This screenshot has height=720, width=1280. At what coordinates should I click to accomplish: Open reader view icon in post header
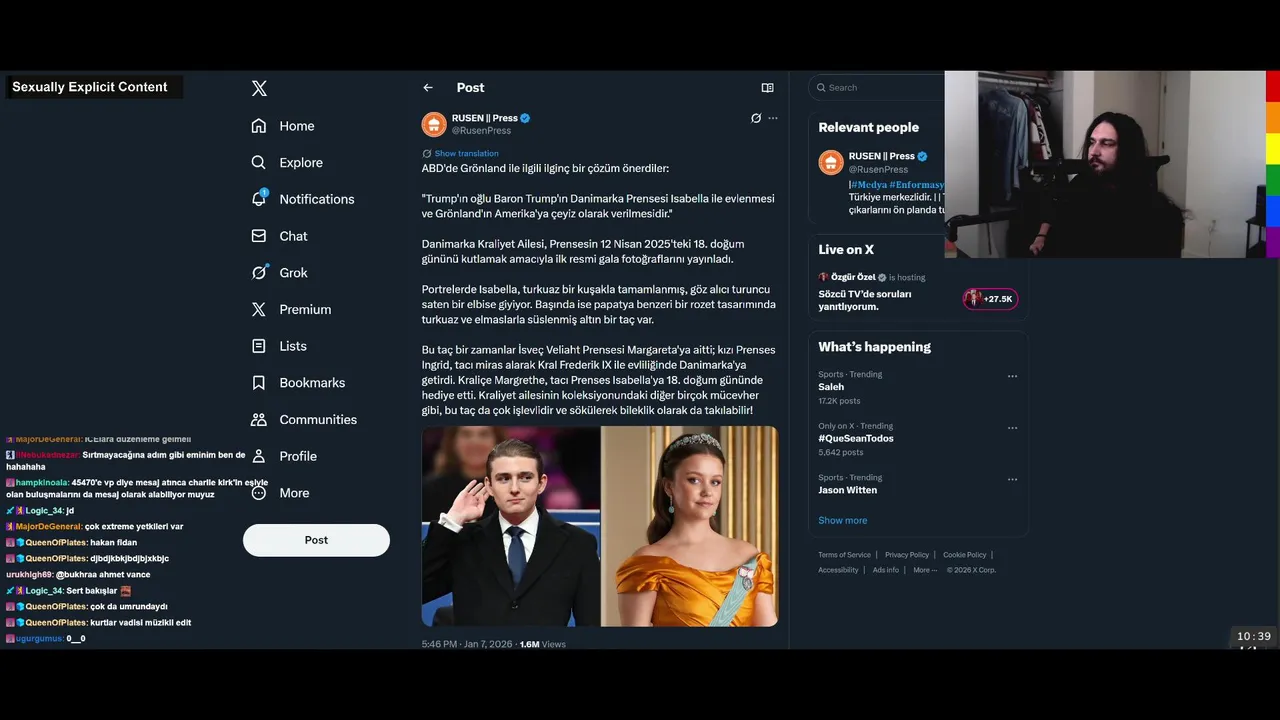[767, 88]
